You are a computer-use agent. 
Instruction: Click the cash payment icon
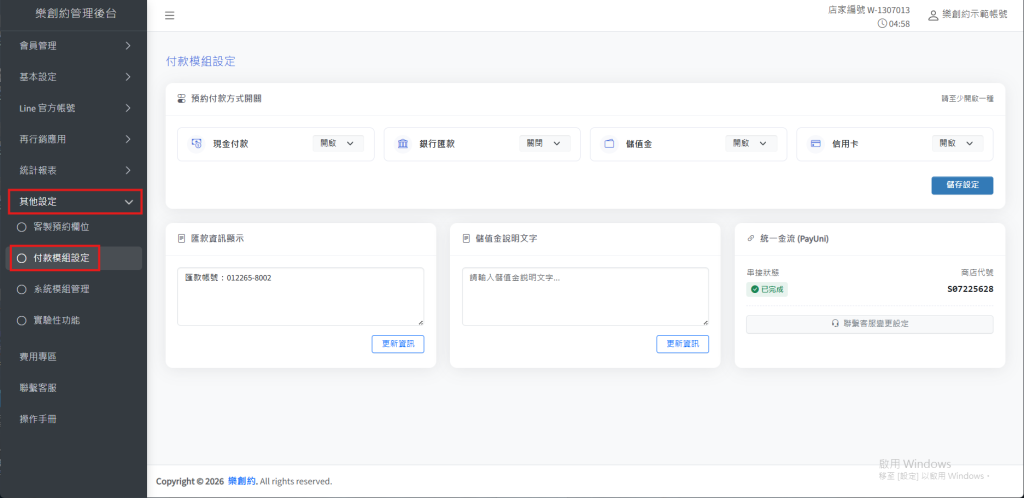pos(197,144)
